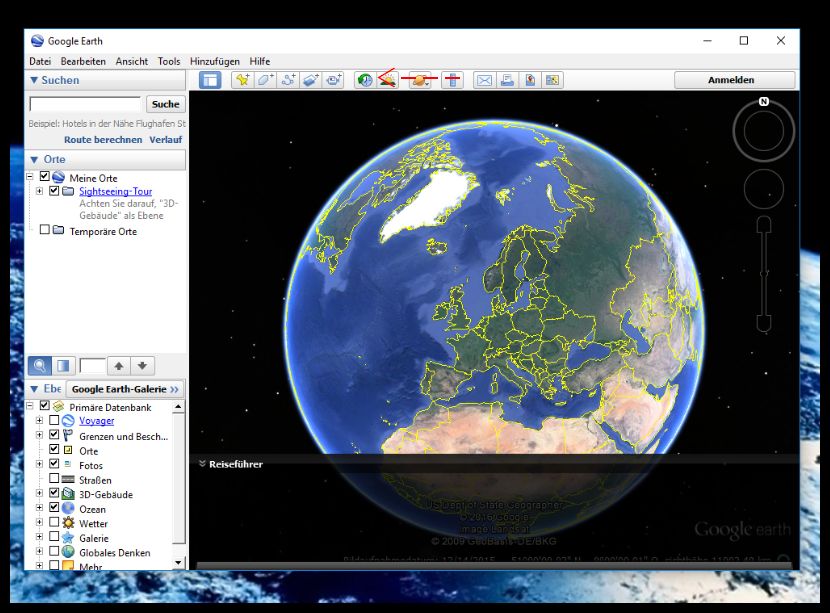This screenshot has width=830, height=613.
Task: Check the Wetter layer checkbox
Action: (54, 523)
